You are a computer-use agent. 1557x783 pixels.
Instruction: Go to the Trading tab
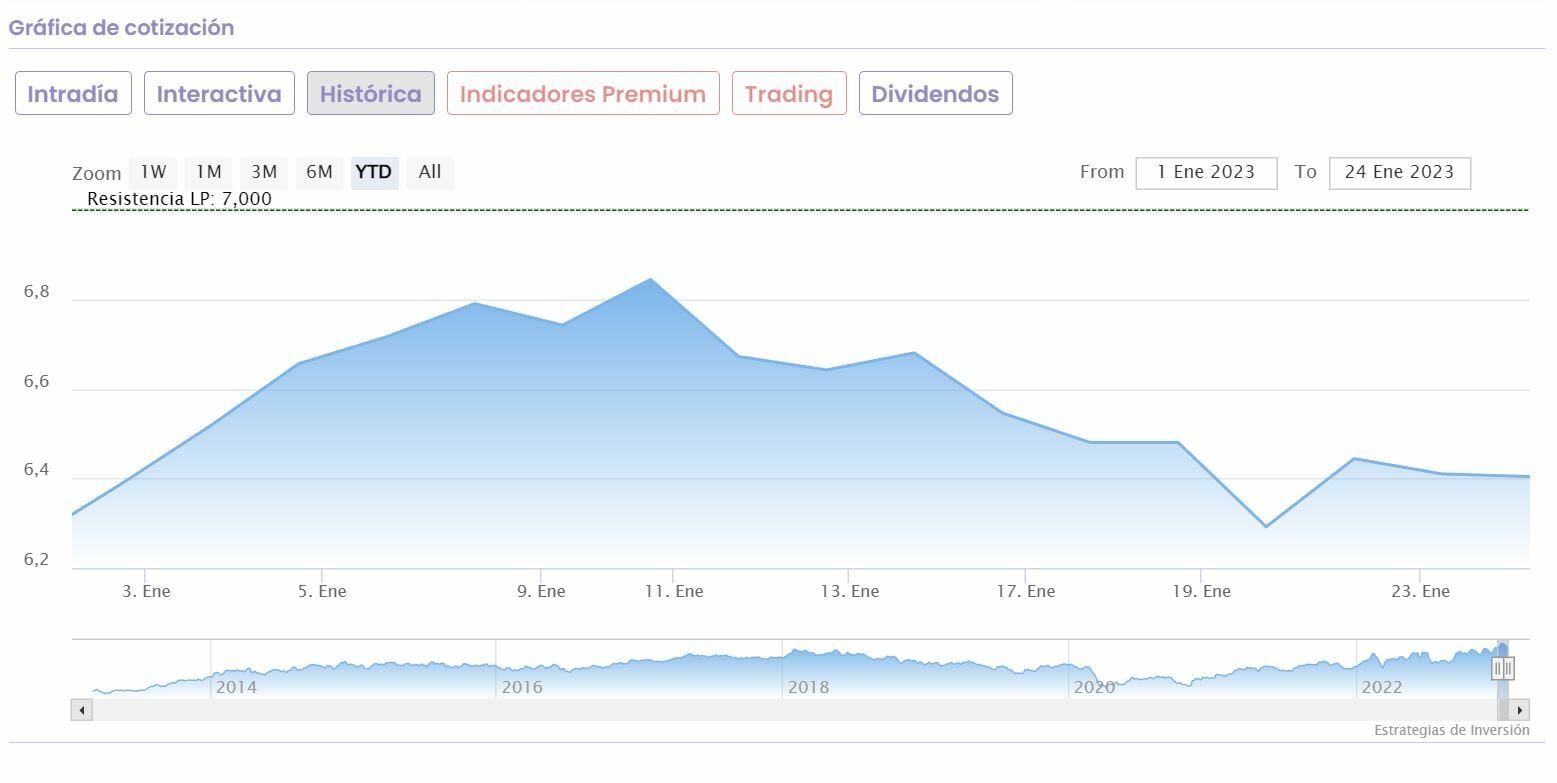click(x=789, y=94)
